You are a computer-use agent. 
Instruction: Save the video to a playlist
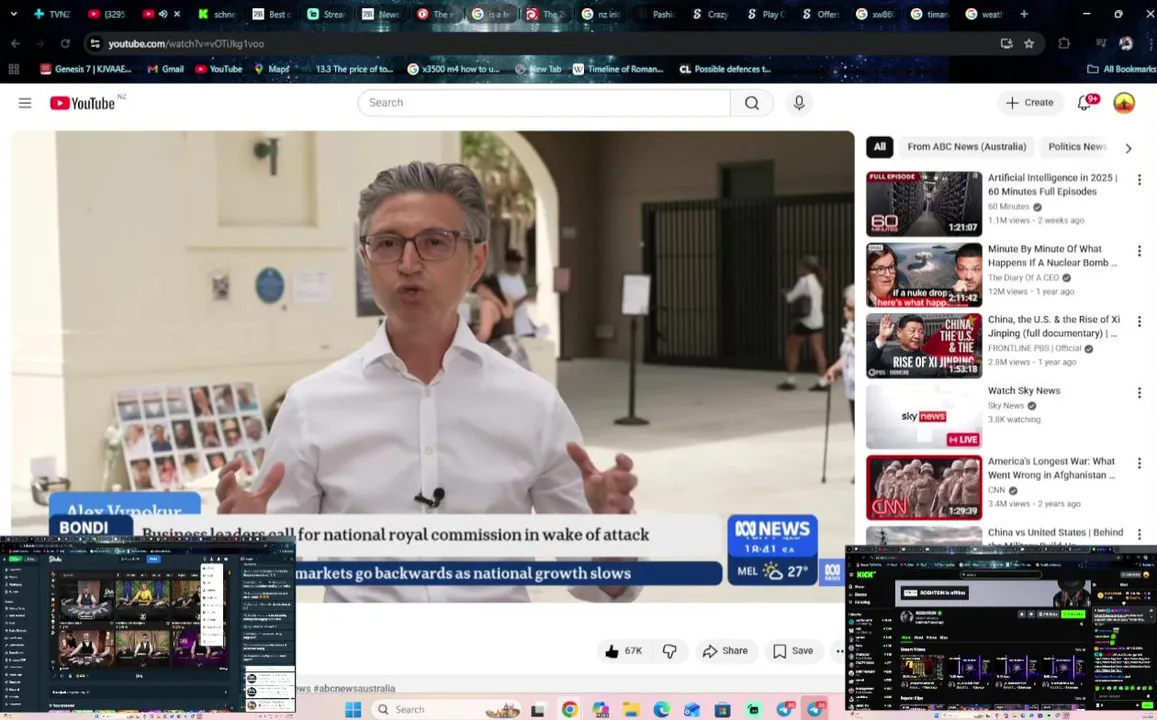tap(793, 651)
